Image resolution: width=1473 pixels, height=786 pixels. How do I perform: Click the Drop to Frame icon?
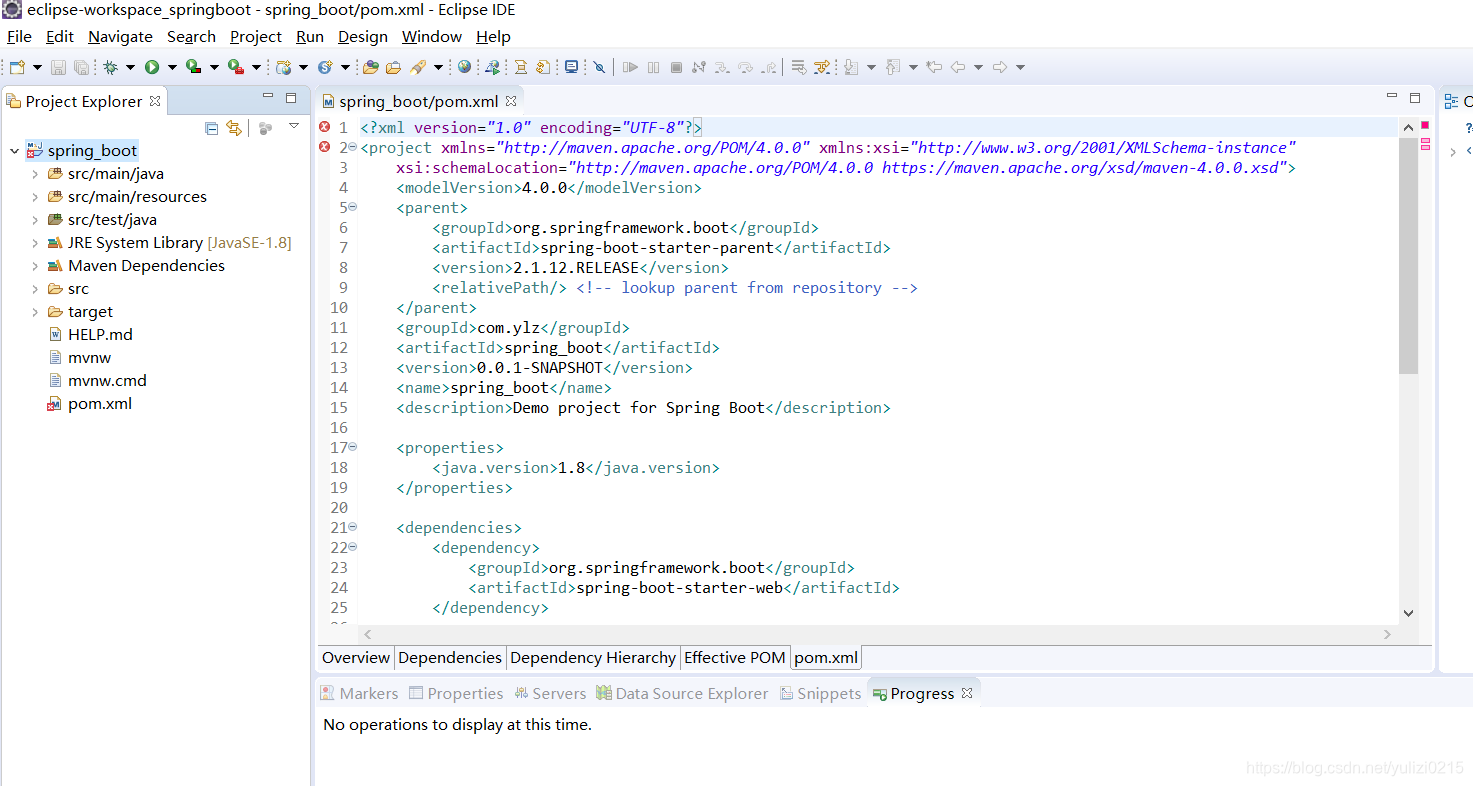(x=799, y=67)
